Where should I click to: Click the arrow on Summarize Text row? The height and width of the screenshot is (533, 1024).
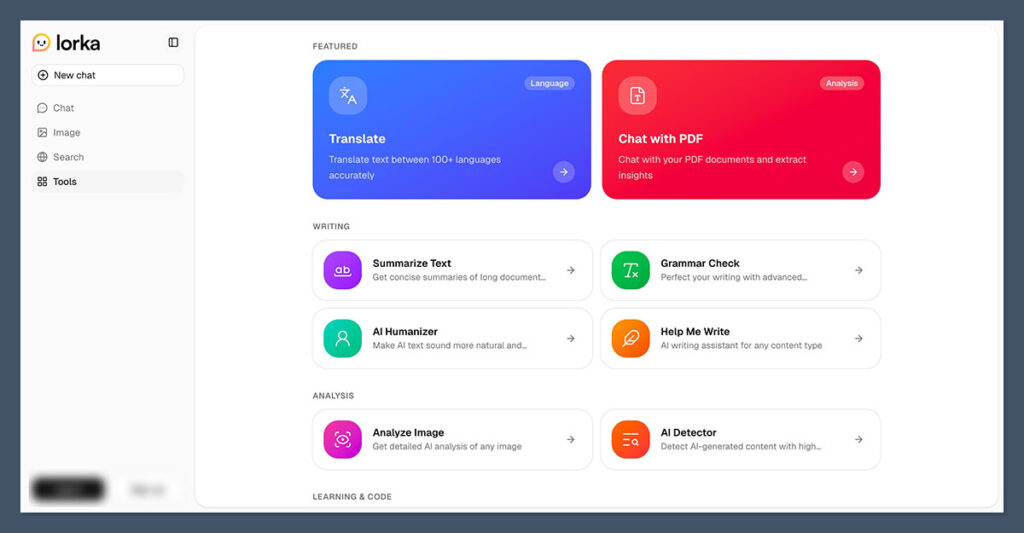tap(571, 270)
